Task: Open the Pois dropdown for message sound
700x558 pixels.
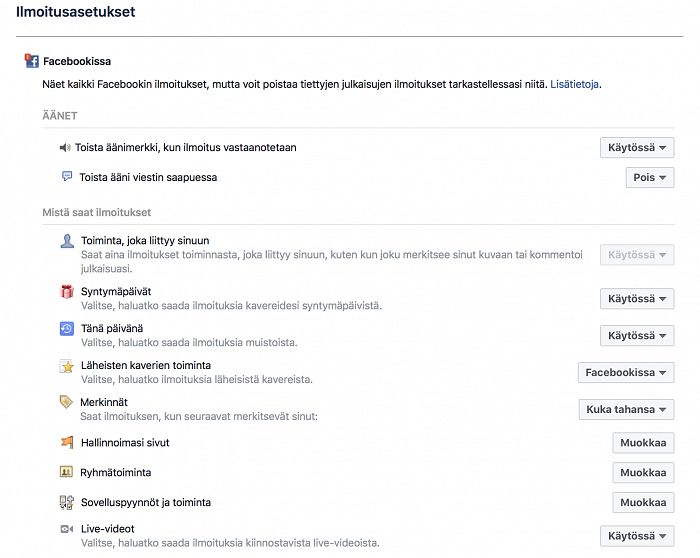Action: click(650, 178)
